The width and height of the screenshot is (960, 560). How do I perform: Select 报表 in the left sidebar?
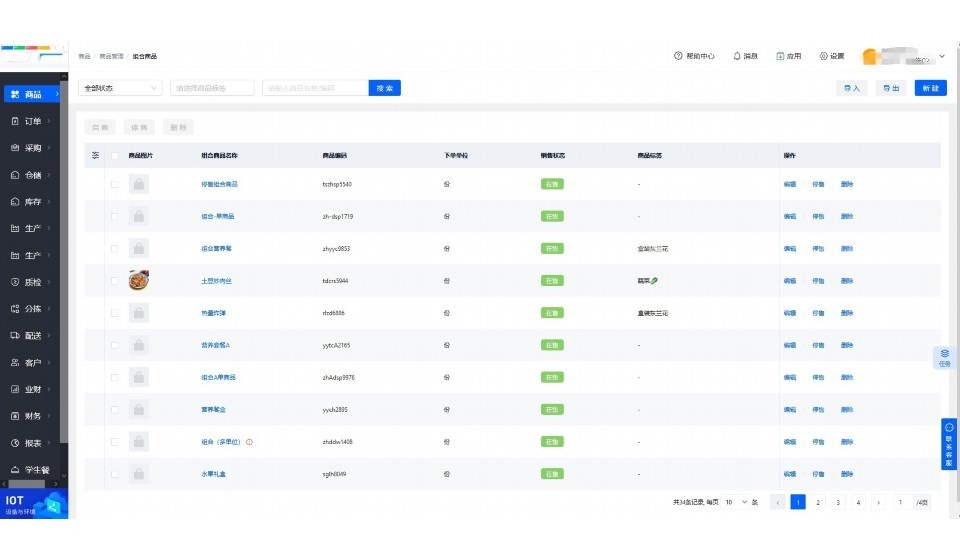33,442
